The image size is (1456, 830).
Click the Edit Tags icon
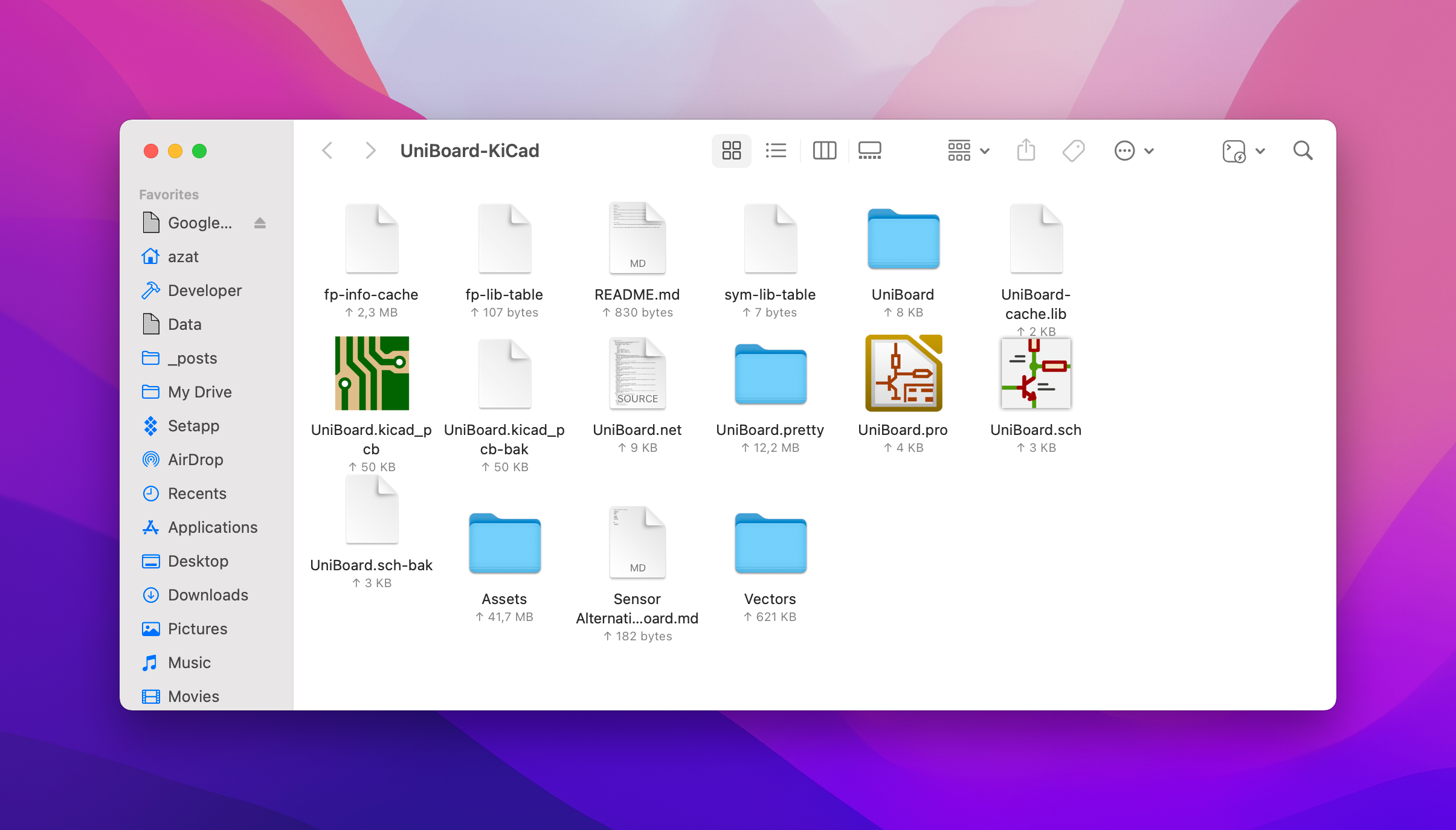click(x=1074, y=150)
